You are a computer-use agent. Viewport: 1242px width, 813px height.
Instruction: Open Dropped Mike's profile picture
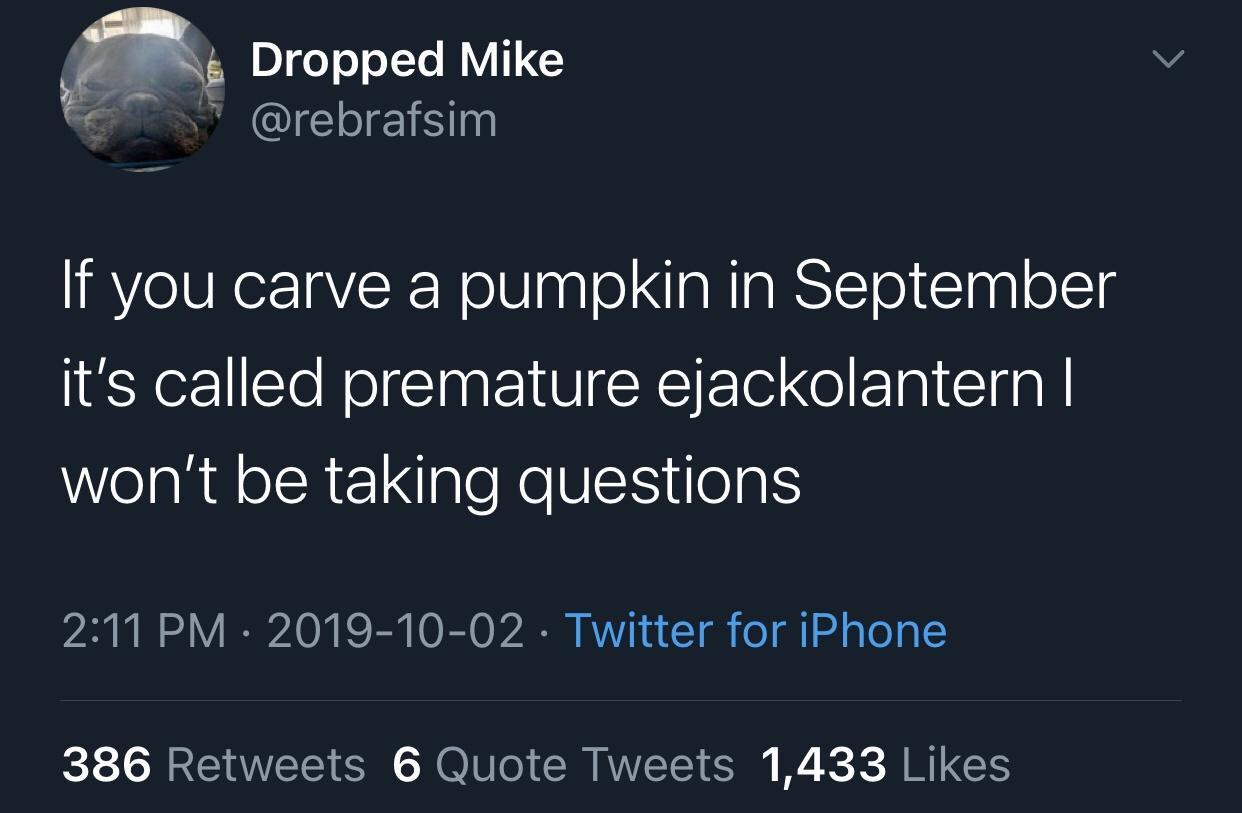pyautogui.click(x=142, y=89)
